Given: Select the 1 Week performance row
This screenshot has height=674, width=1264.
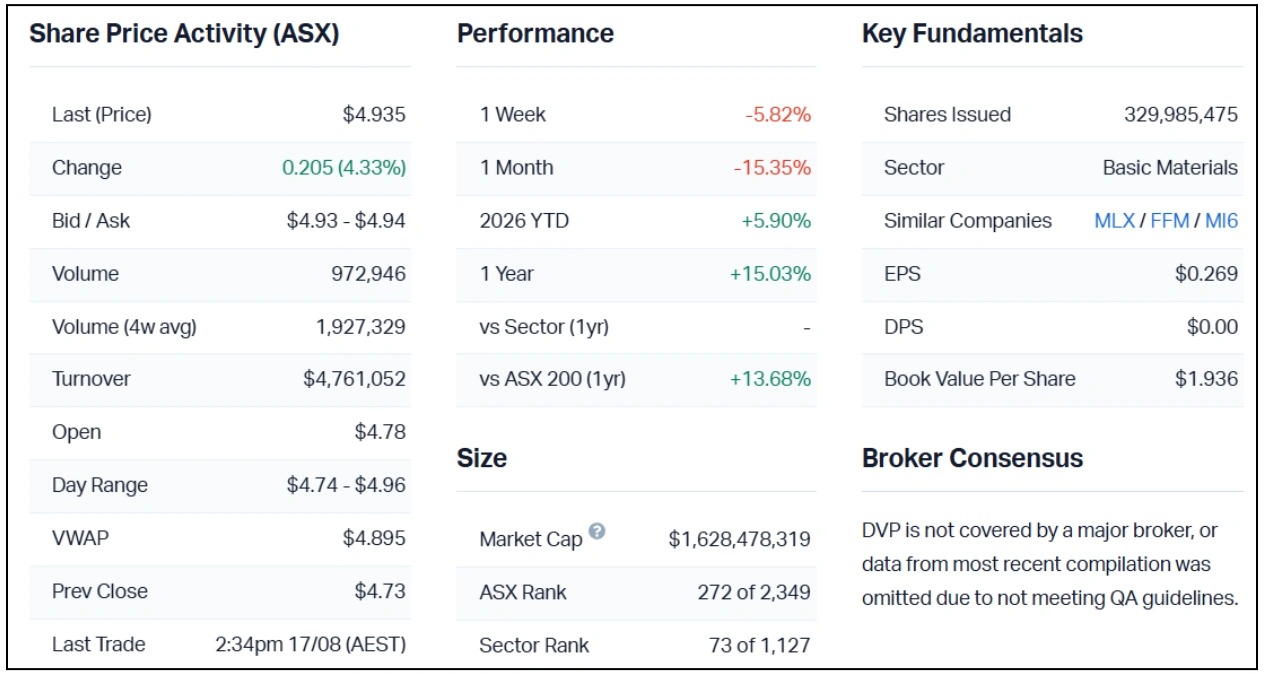Looking at the screenshot, I should coord(636,115).
